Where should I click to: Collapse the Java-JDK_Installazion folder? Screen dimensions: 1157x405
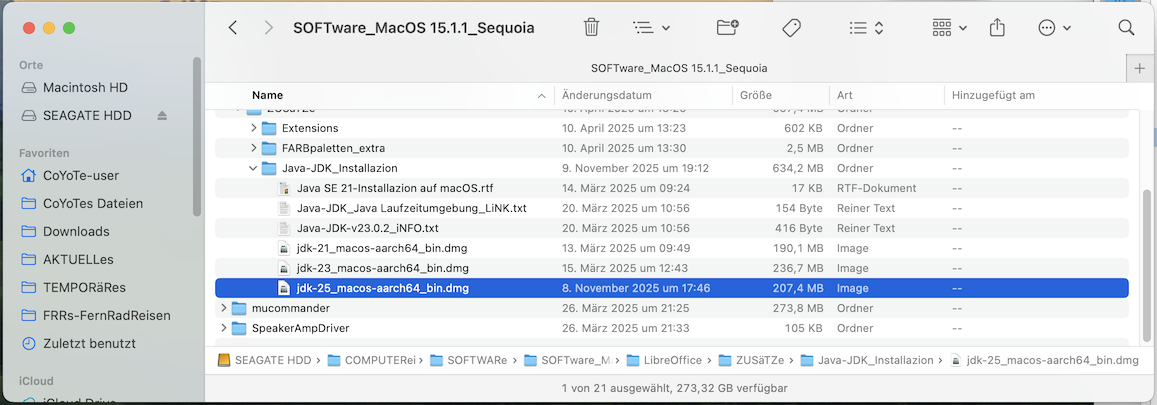[x=254, y=168]
